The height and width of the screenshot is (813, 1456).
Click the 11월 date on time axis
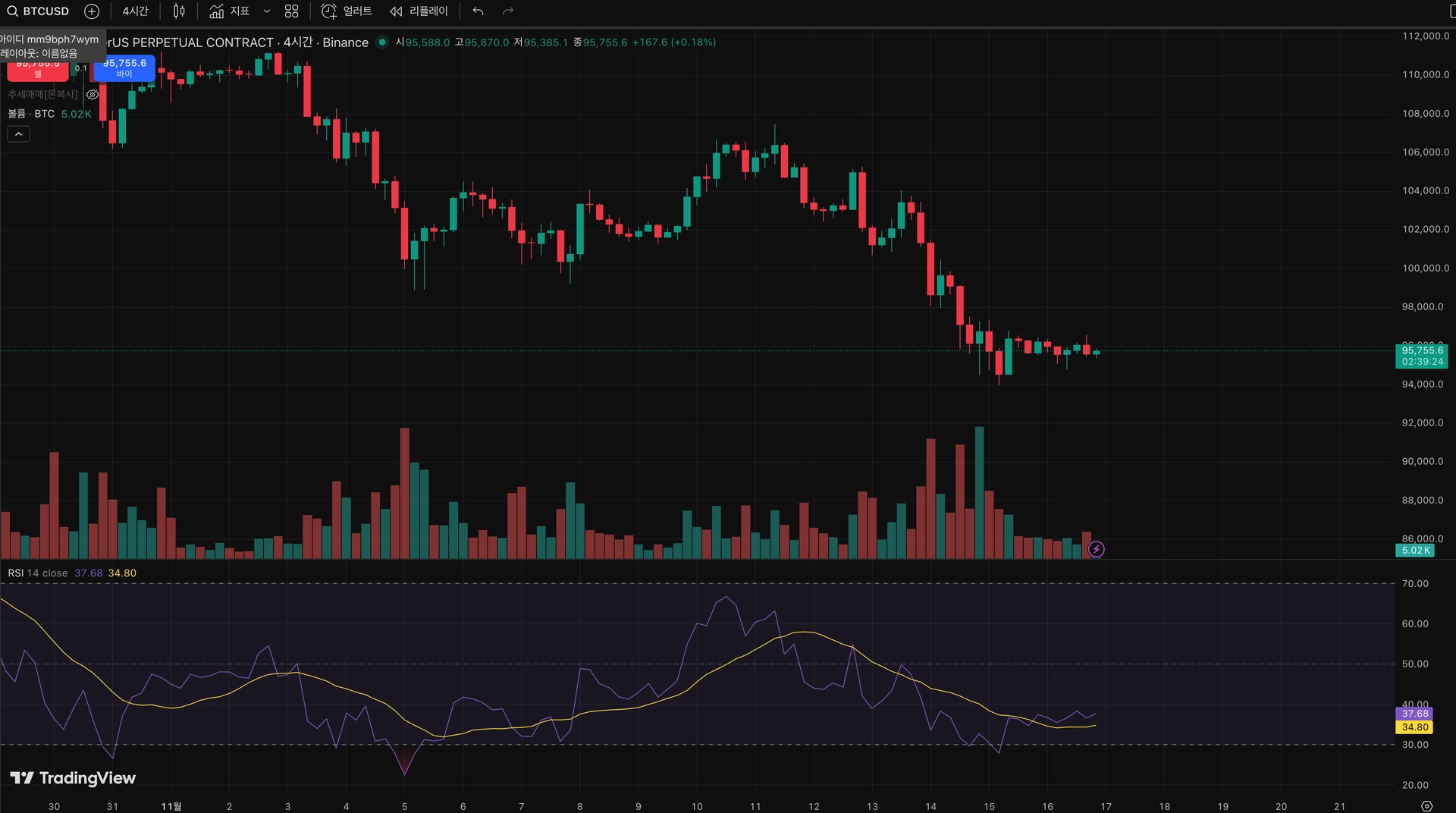(x=171, y=806)
